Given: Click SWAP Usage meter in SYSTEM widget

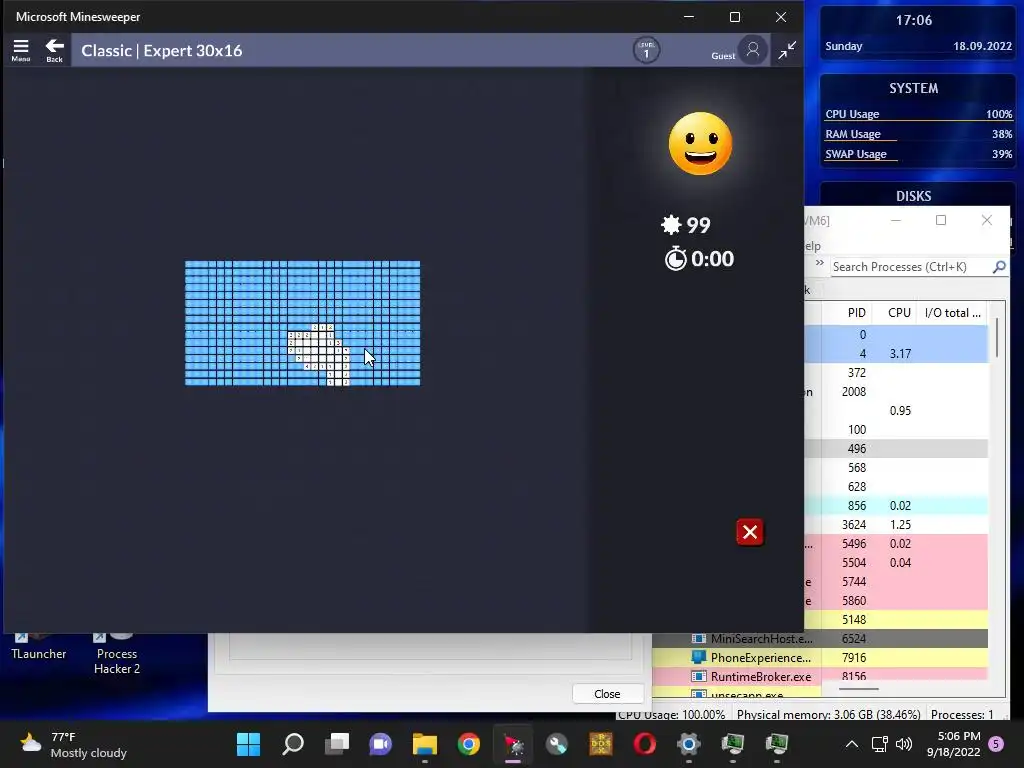Looking at the screenshot, I should point(918,155).
